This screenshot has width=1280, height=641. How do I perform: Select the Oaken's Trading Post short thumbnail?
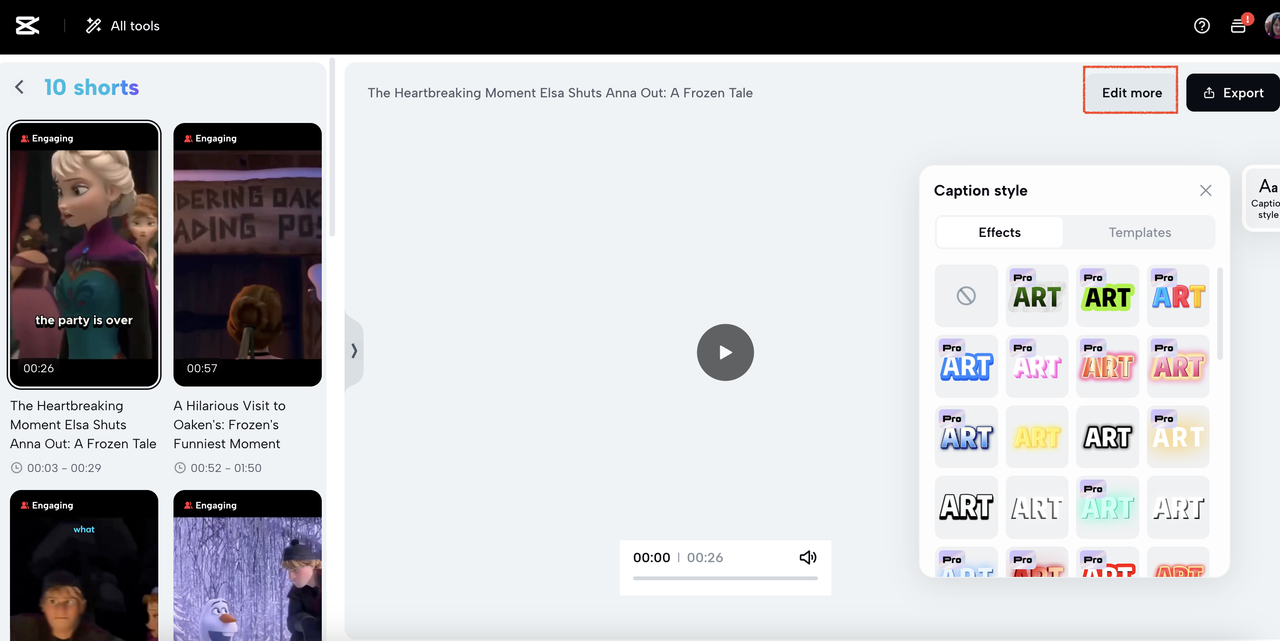[248, 255]
